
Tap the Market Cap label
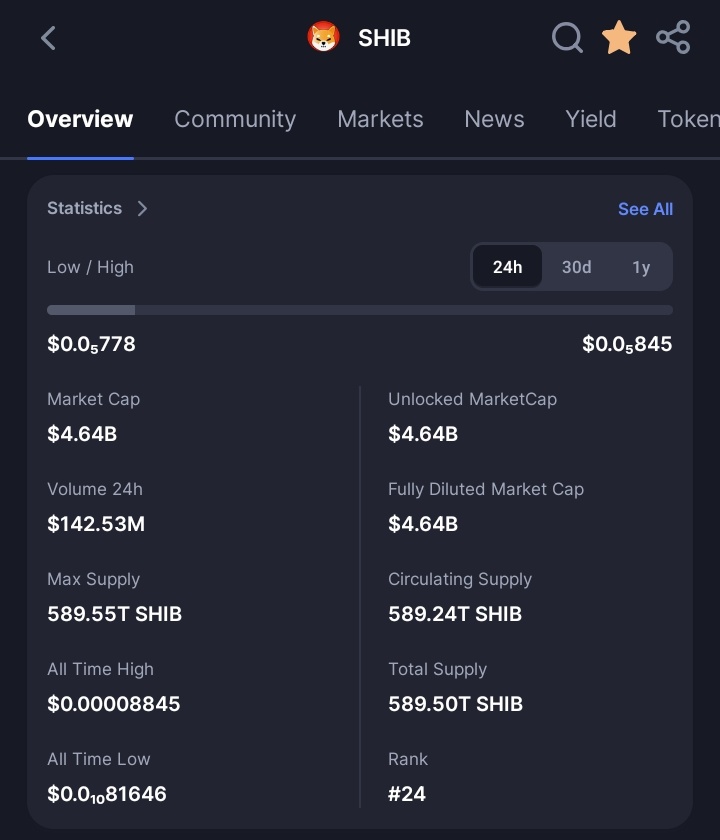pos(94,399)
